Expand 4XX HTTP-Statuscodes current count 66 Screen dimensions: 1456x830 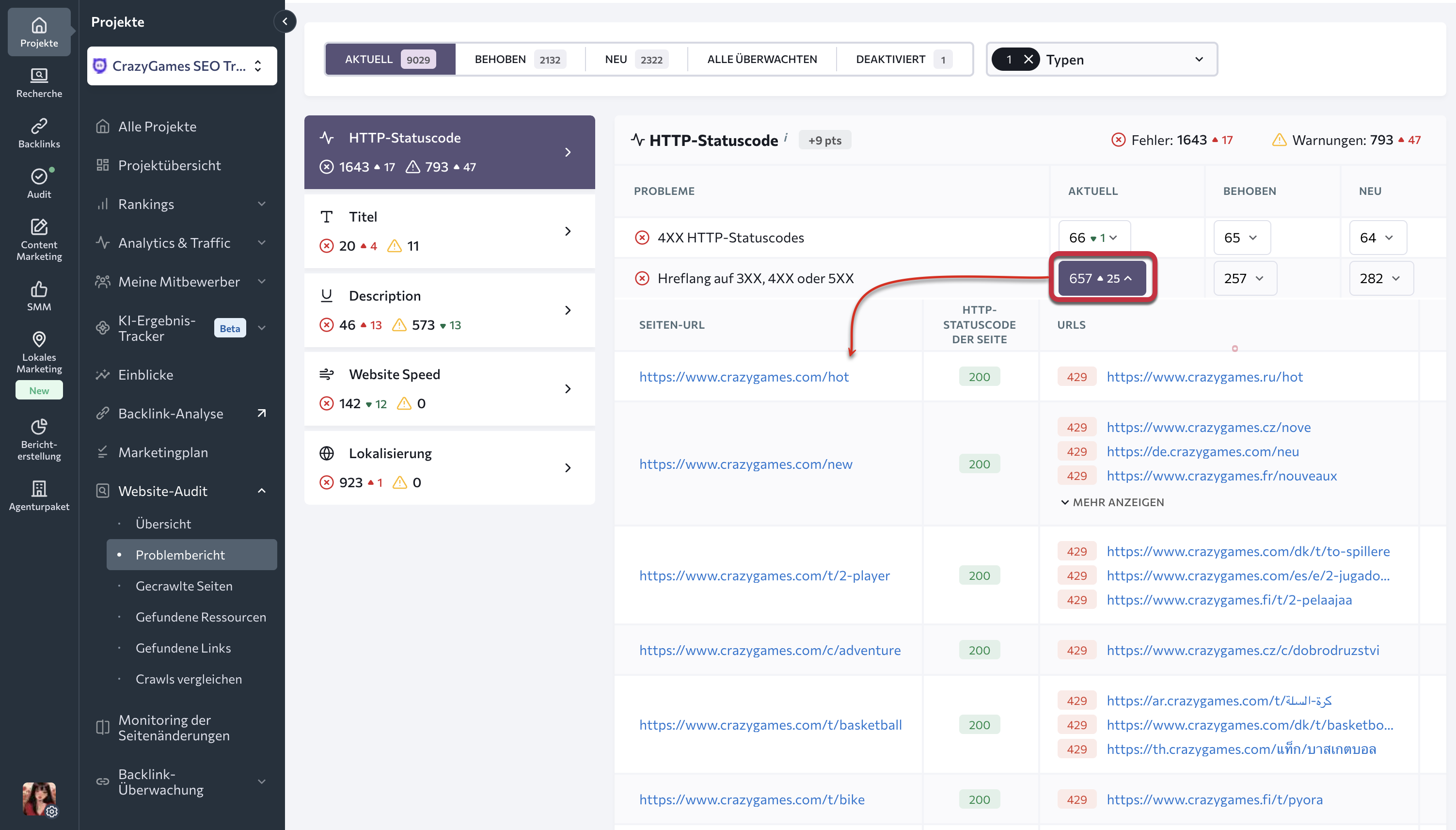(1094, 238)
